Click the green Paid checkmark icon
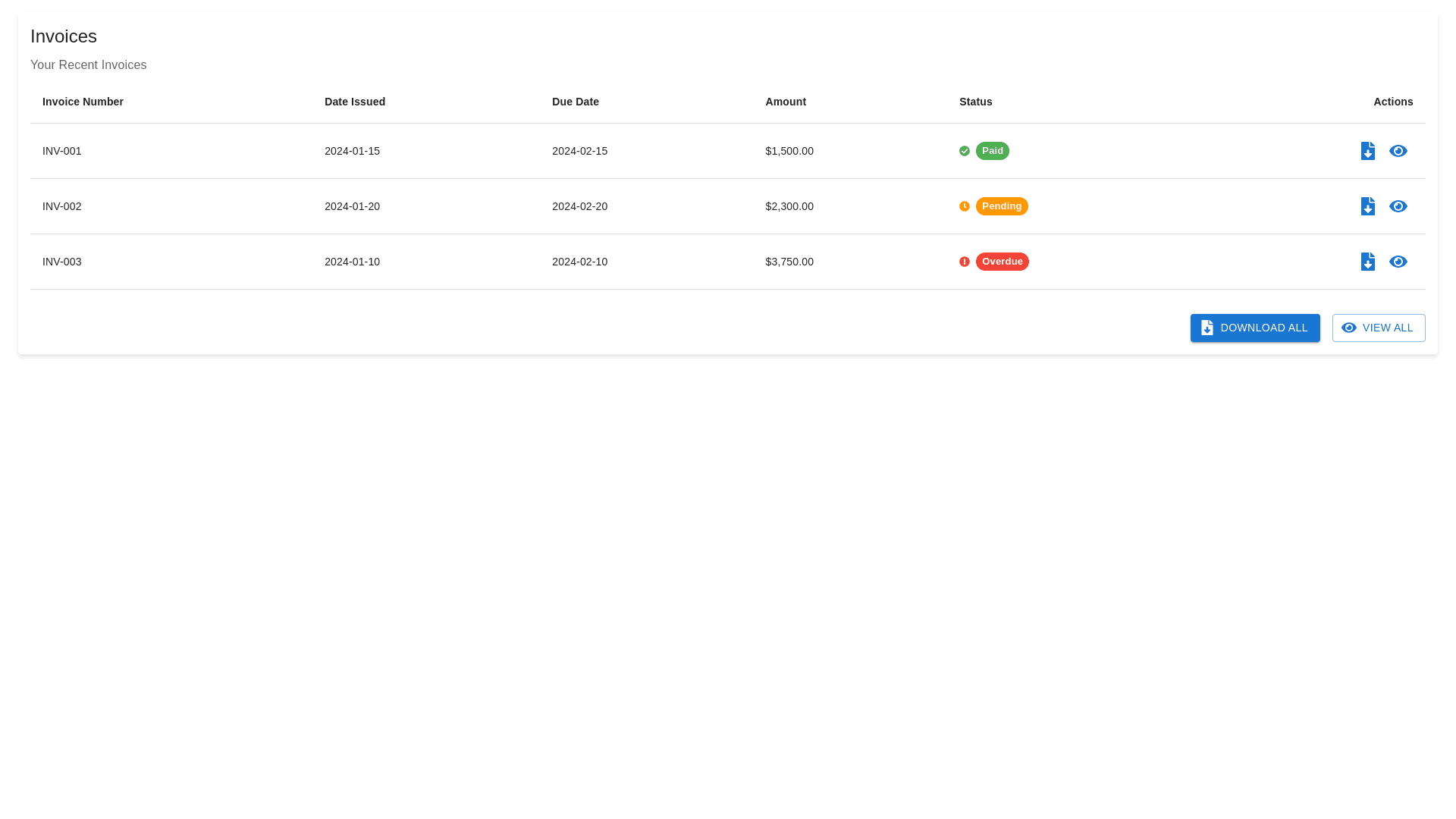Screen dimensions: 1456x819 coord(964,151)
